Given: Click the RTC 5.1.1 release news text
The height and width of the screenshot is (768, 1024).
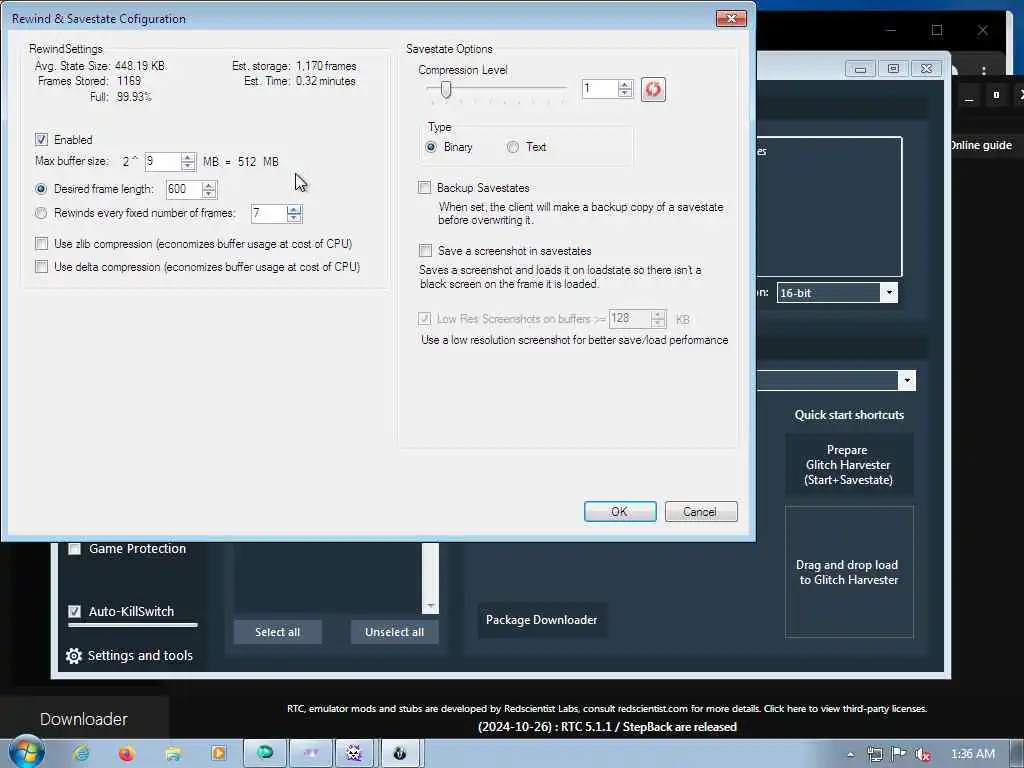Looking at the screenshot, I should pyautogui.click(x=607, y=727).
